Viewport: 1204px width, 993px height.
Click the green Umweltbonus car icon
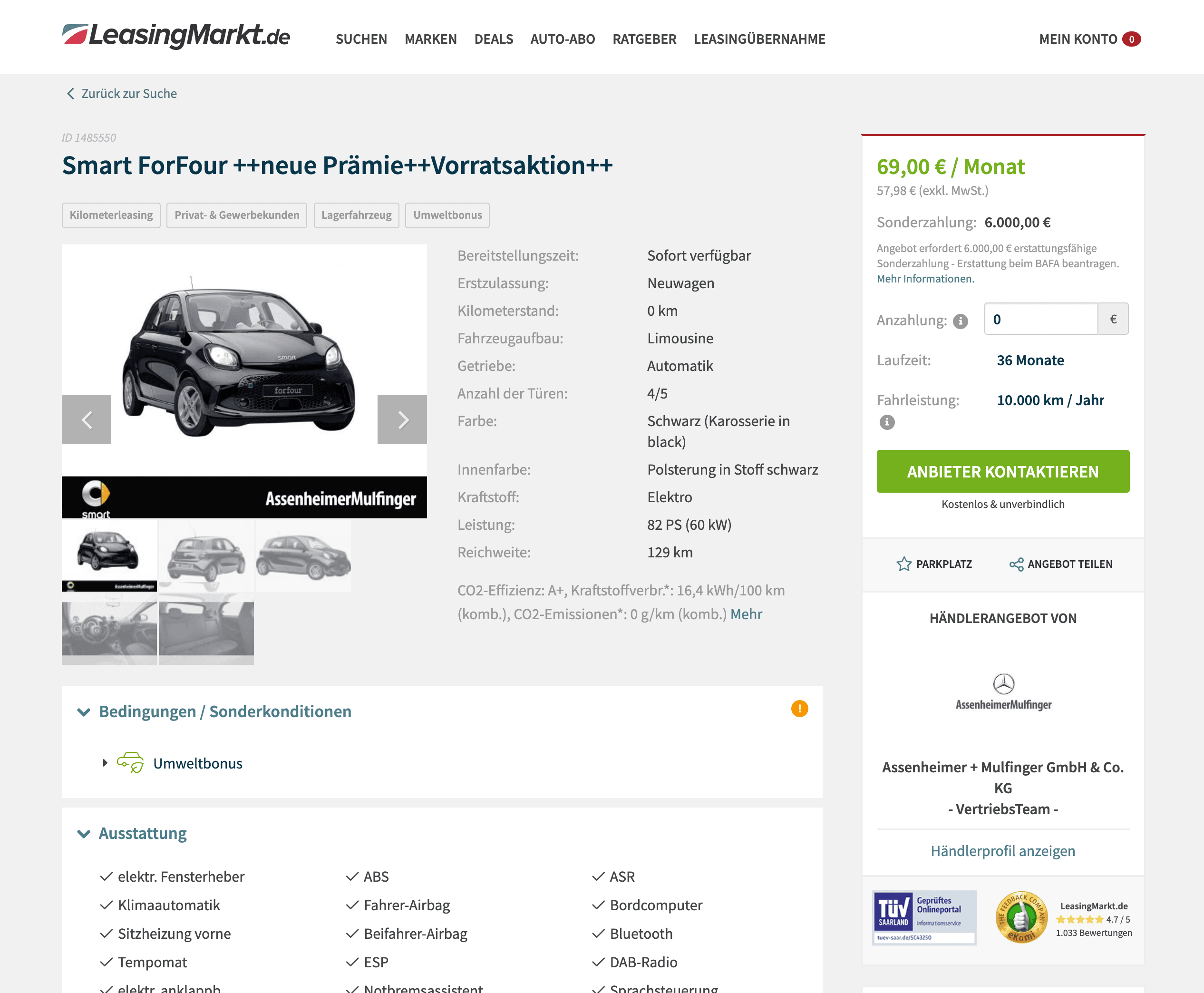tap(130, 762)
